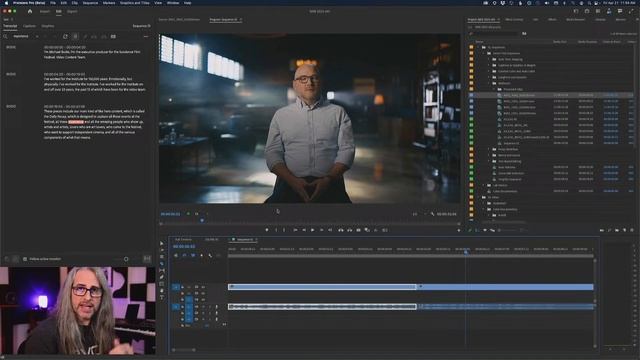Select the Razor tool

point(162,264)
